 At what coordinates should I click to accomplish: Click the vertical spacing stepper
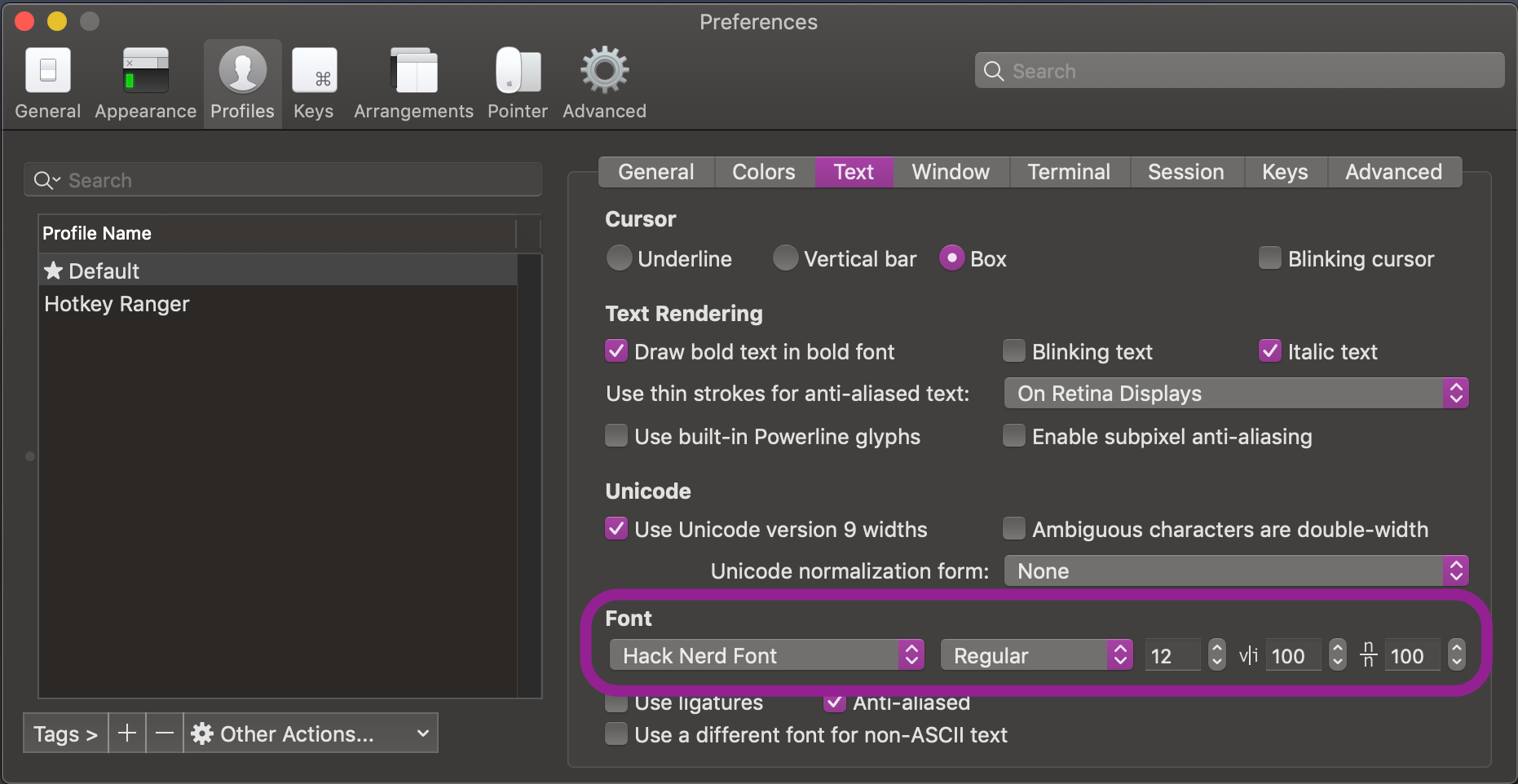click(x=1456, y=654)
